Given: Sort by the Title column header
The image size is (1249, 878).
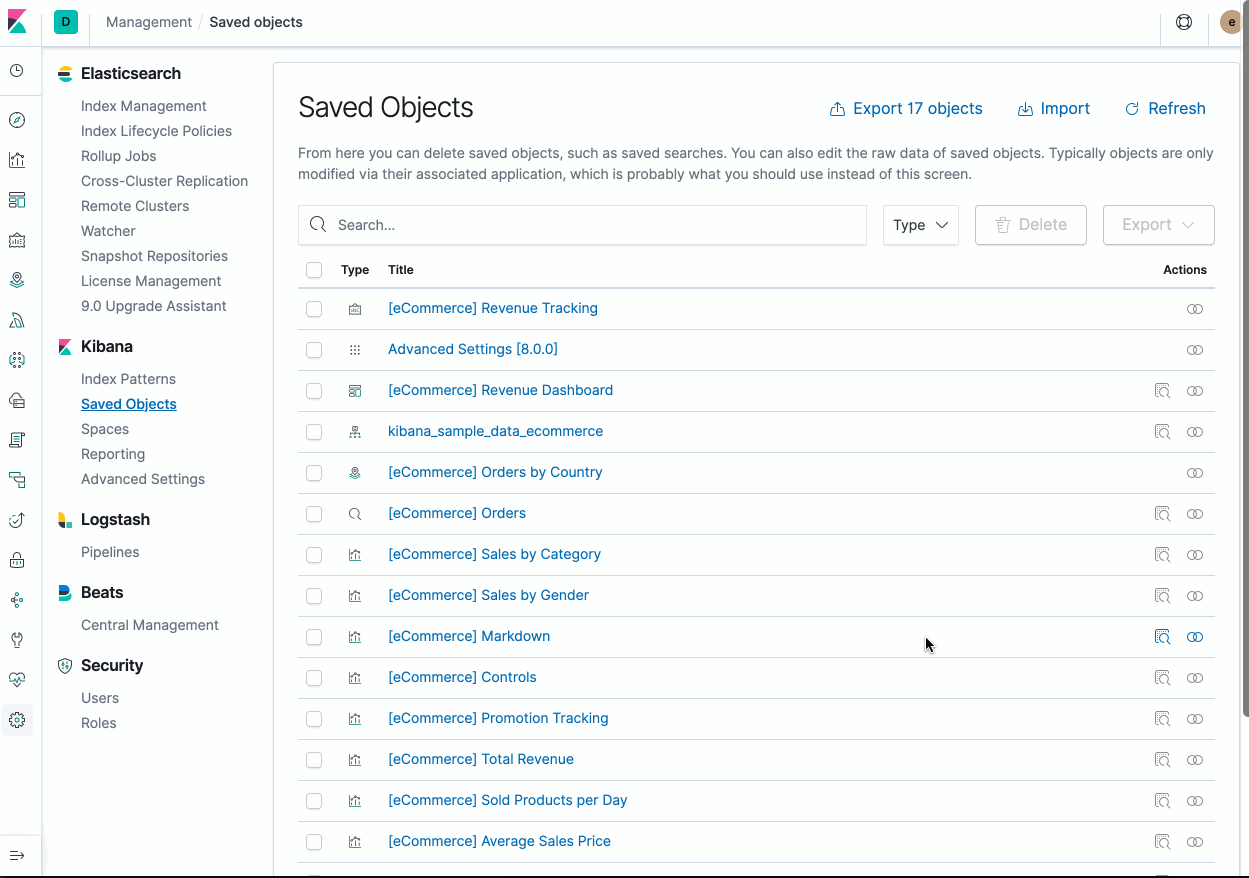Looking at the screenshot, I should pos(401,270).
